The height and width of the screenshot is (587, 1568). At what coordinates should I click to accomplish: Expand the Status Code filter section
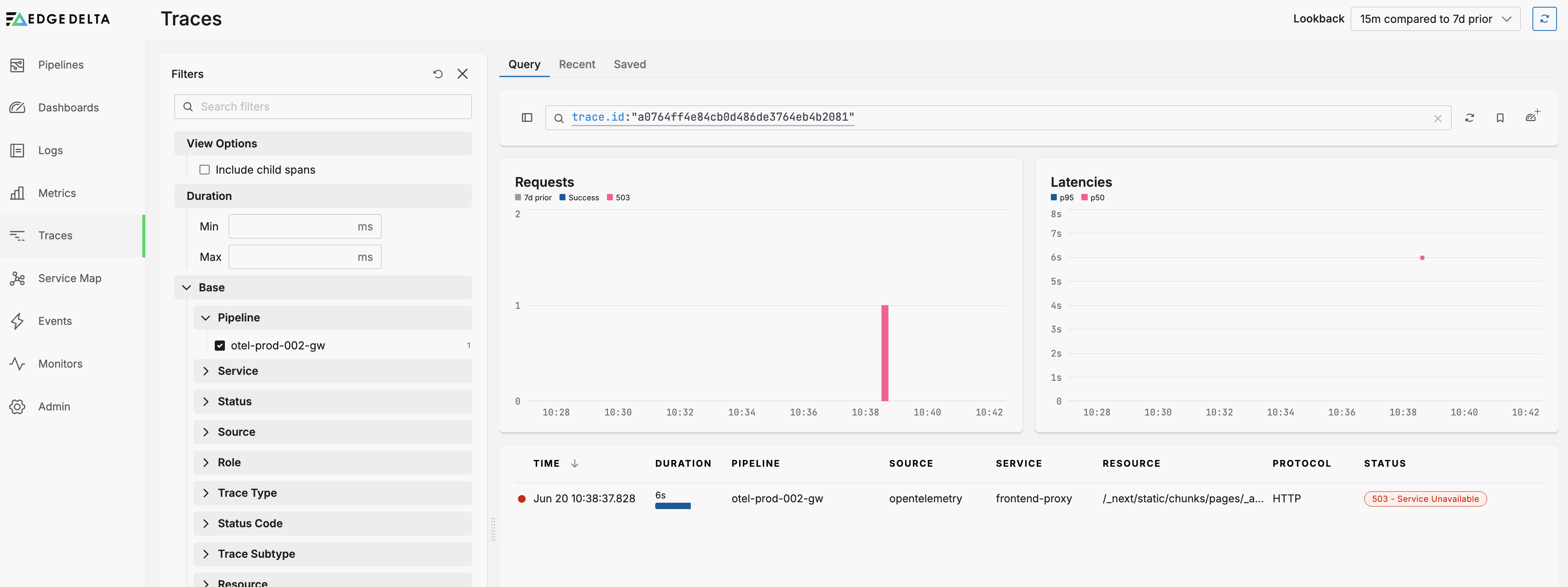tap(332, 523)
